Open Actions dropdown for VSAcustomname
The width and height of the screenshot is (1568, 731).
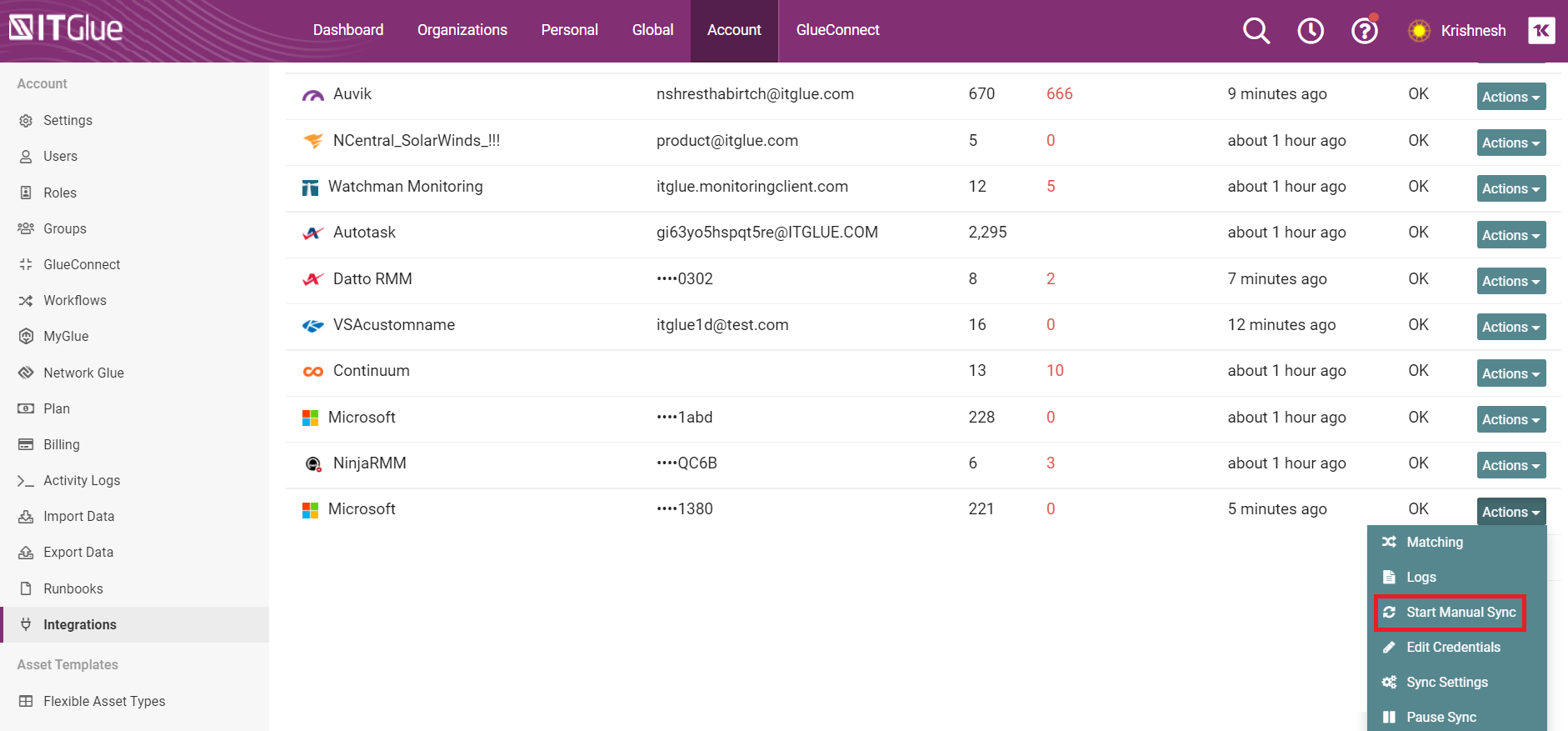(x=1511, y=327)
